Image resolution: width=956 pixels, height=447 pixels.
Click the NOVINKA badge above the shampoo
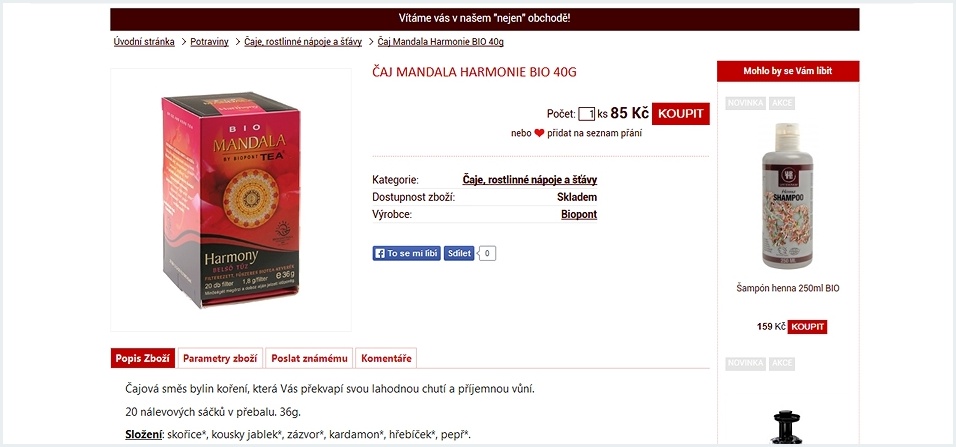point(746,103)
